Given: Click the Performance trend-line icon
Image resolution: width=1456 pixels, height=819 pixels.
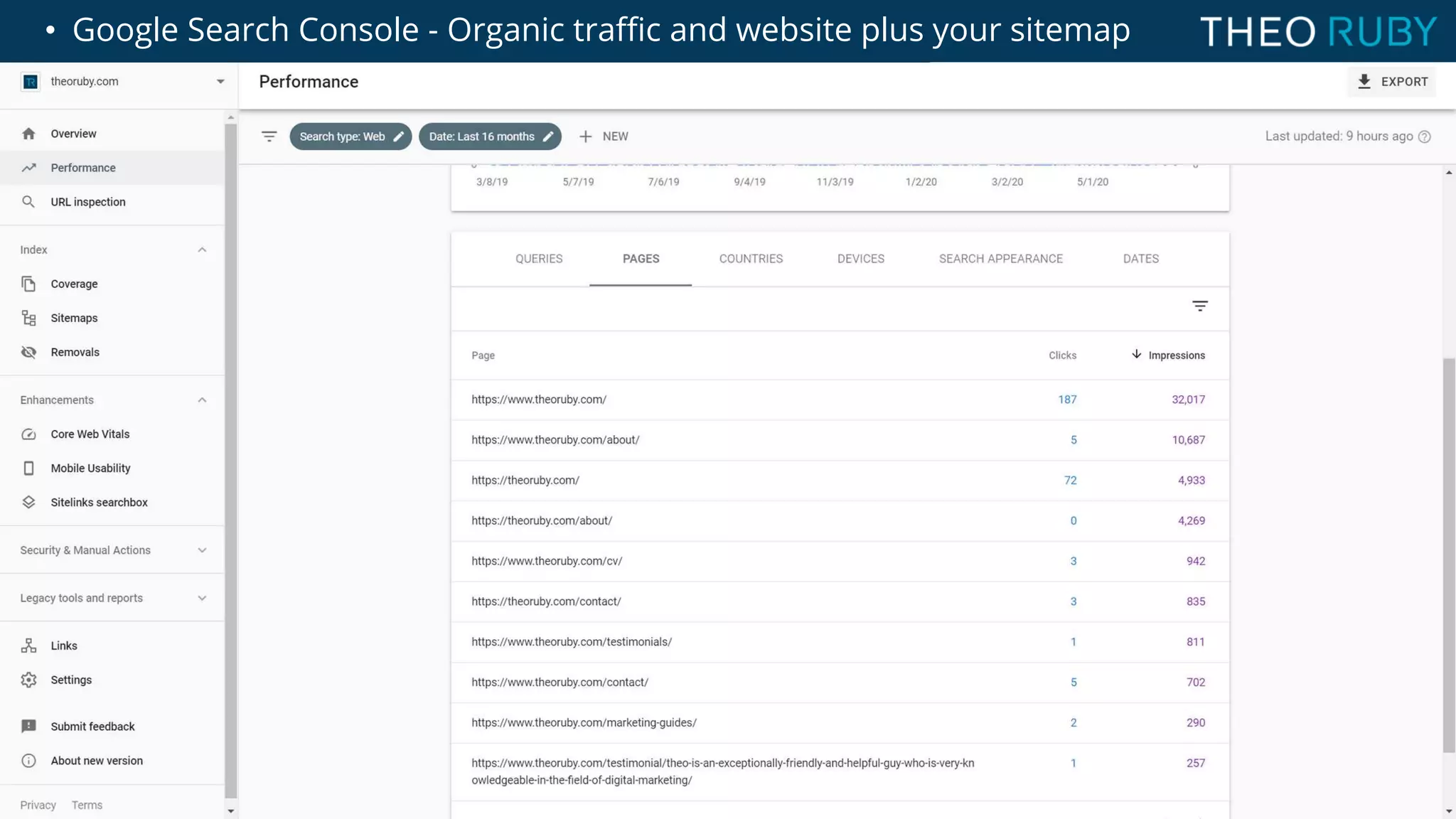Looking at the screenshot, I should coord(28,168).
